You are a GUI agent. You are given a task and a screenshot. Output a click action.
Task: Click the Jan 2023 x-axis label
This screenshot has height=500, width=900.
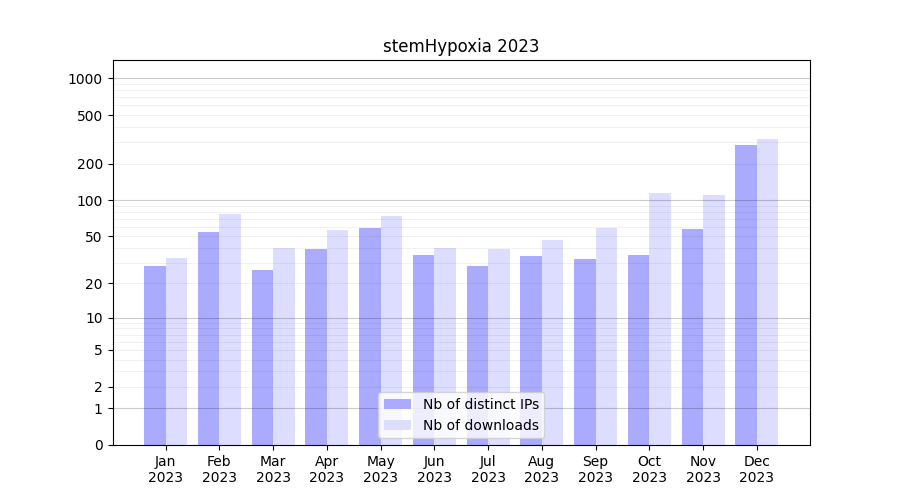click(166, 469)
